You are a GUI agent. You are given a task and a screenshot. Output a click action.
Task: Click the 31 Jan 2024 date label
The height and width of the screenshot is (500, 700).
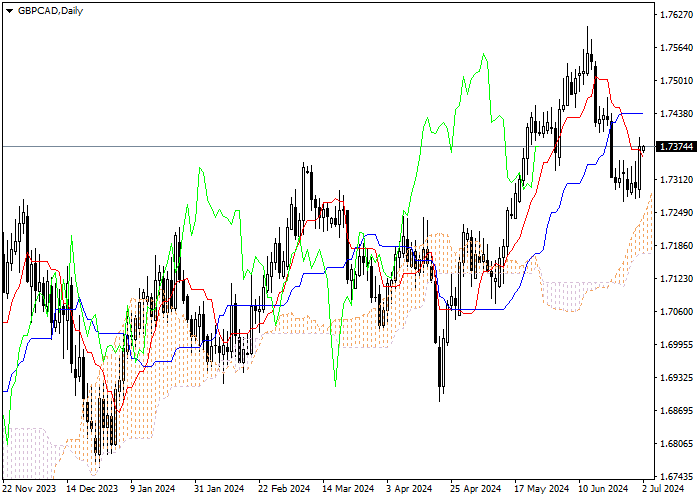[219, 489]
